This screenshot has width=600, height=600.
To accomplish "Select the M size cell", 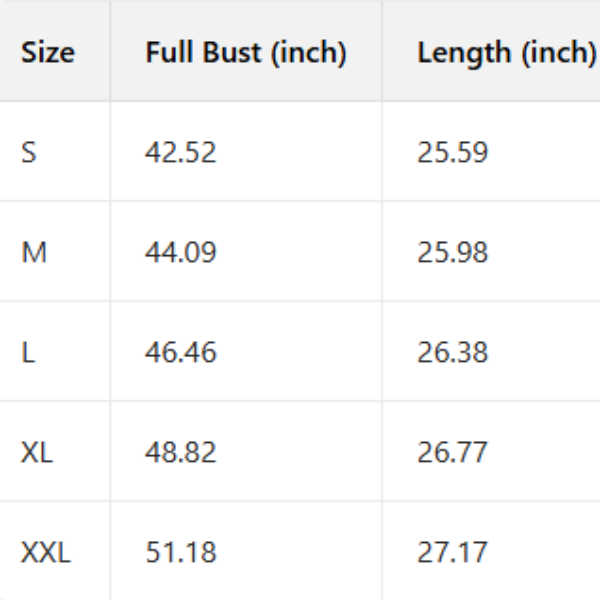I will click(x=34, y=252).
